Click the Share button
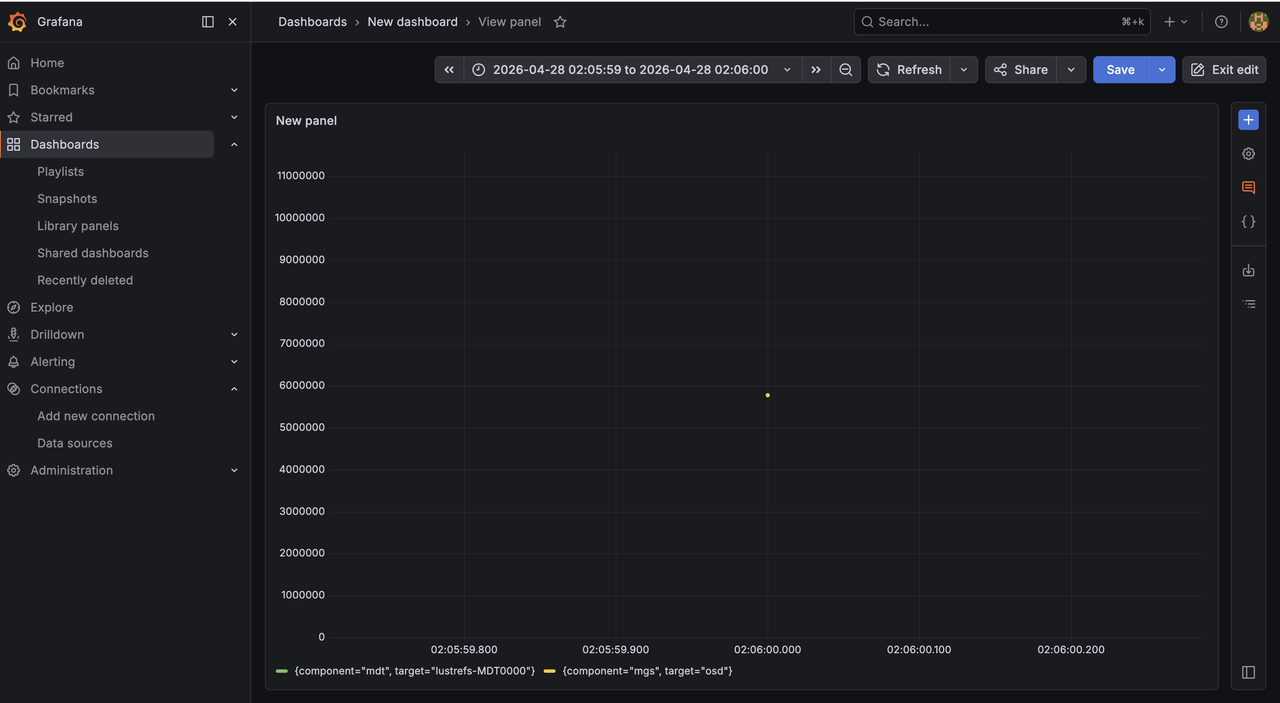 click(1021, 69)
